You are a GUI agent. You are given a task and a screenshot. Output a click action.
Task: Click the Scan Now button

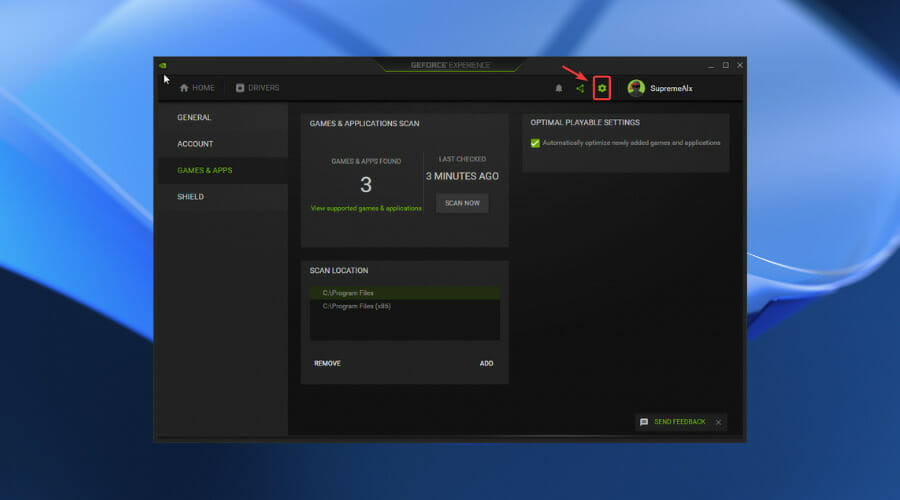(x=462, y=203)
